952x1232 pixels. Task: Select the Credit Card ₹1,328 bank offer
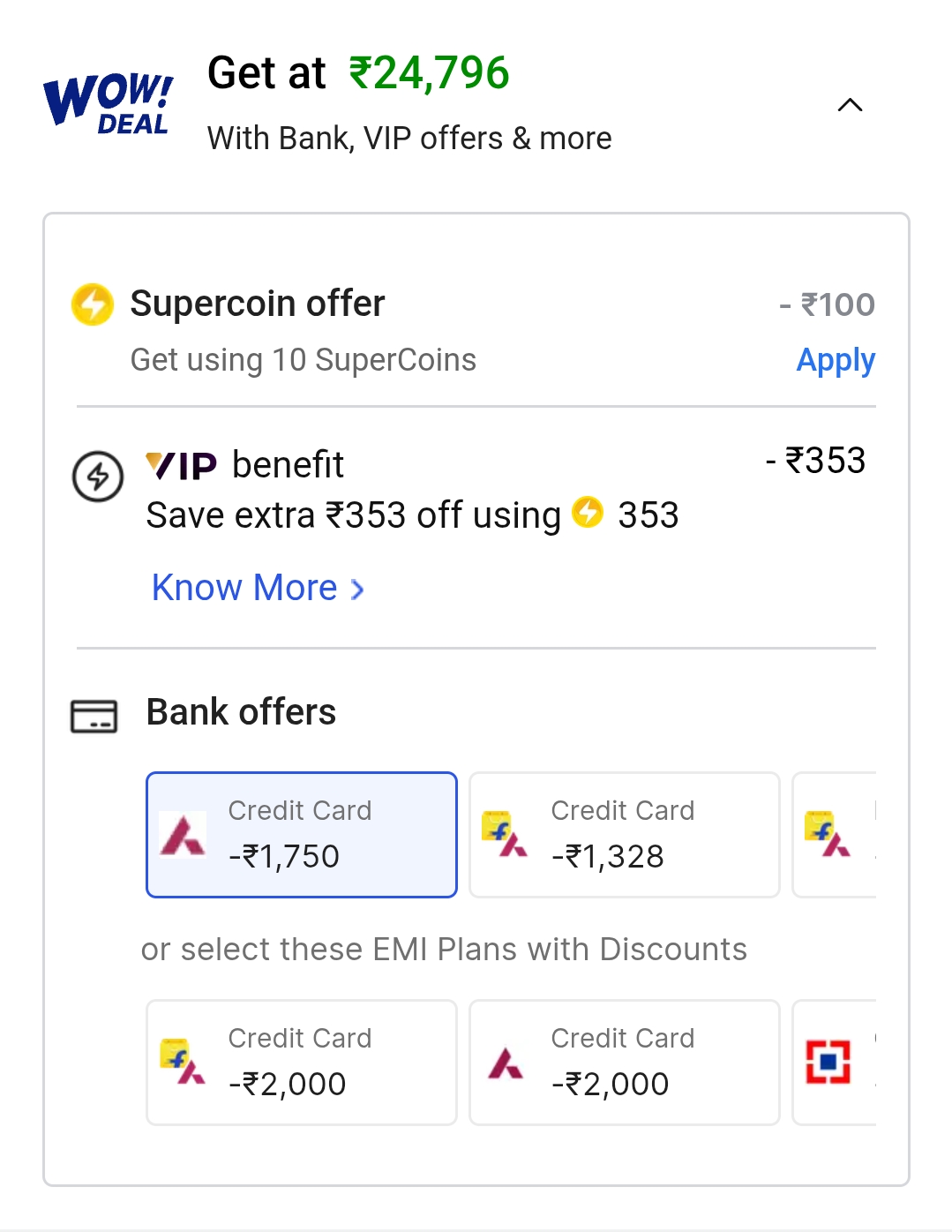tap(625, 835)
